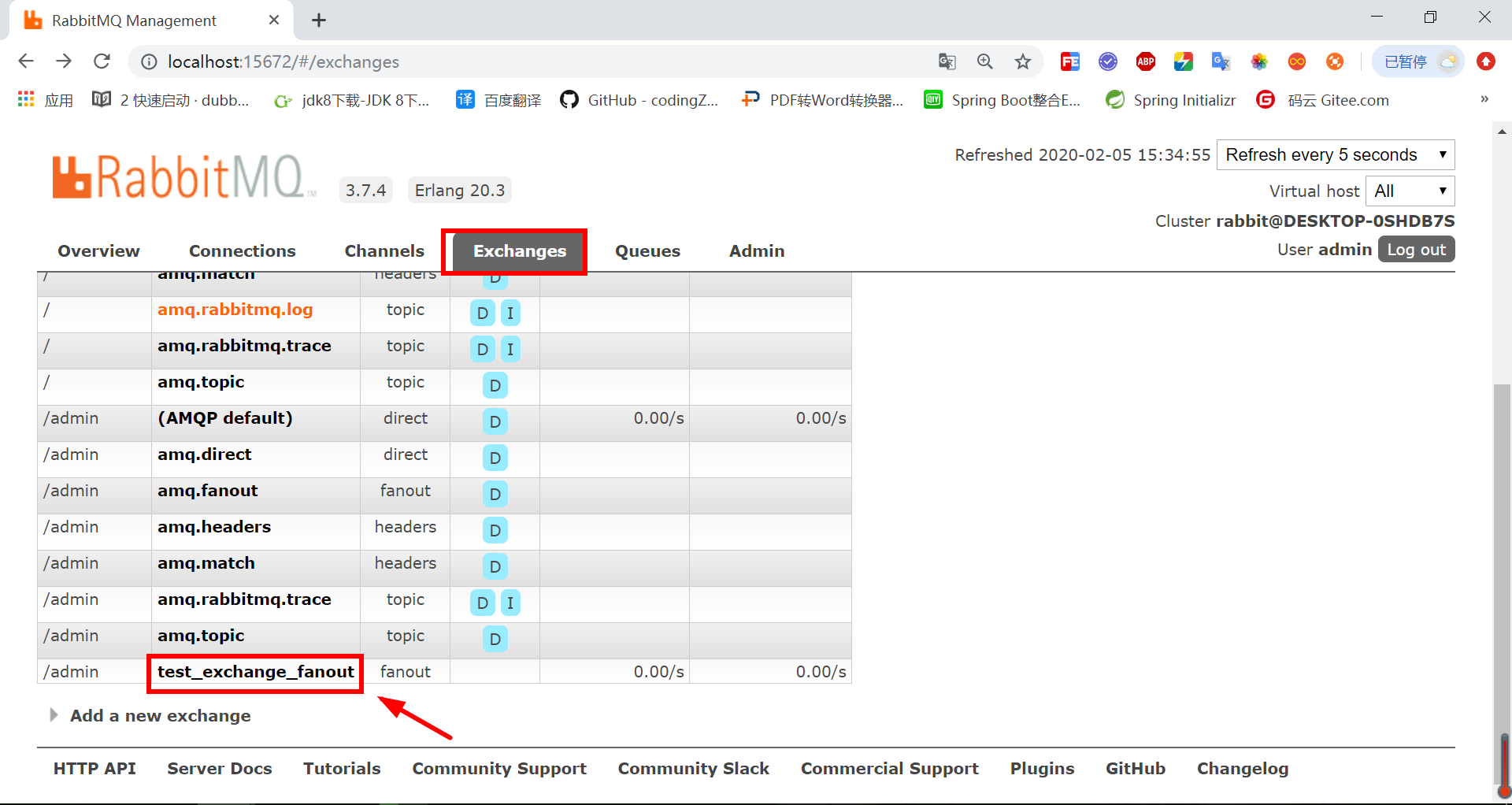
Task: Open the GitHub - codingZ bookmark
Action: point(639,100)
